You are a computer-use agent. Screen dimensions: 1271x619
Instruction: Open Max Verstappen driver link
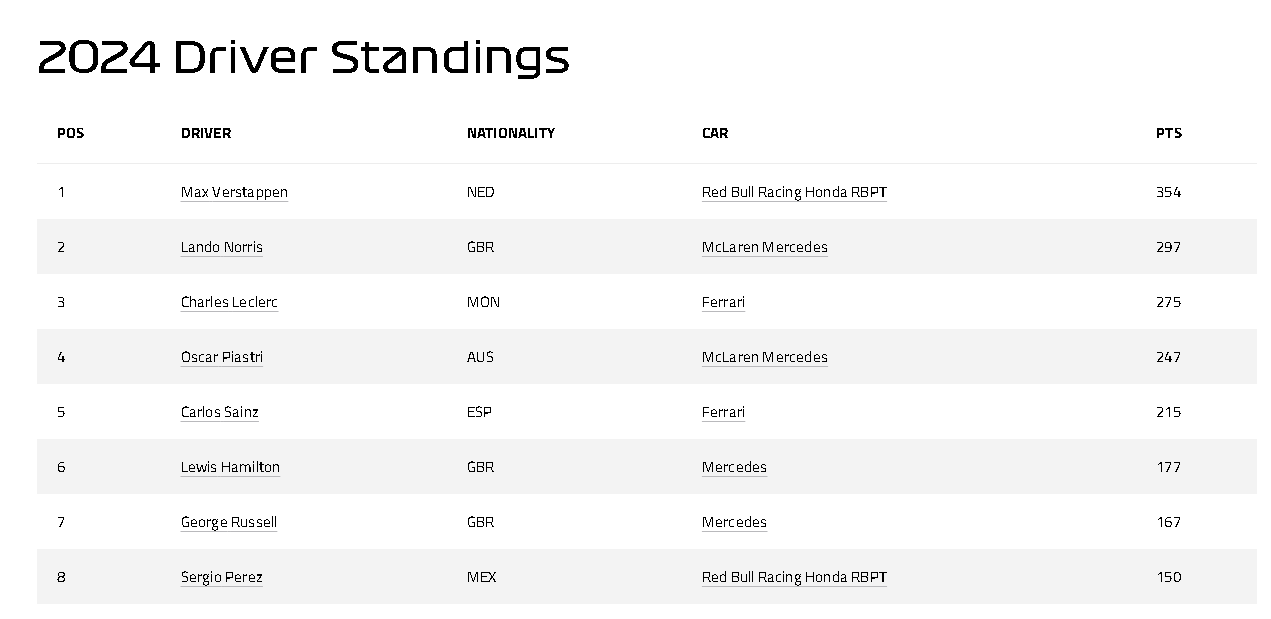(234, 192)
